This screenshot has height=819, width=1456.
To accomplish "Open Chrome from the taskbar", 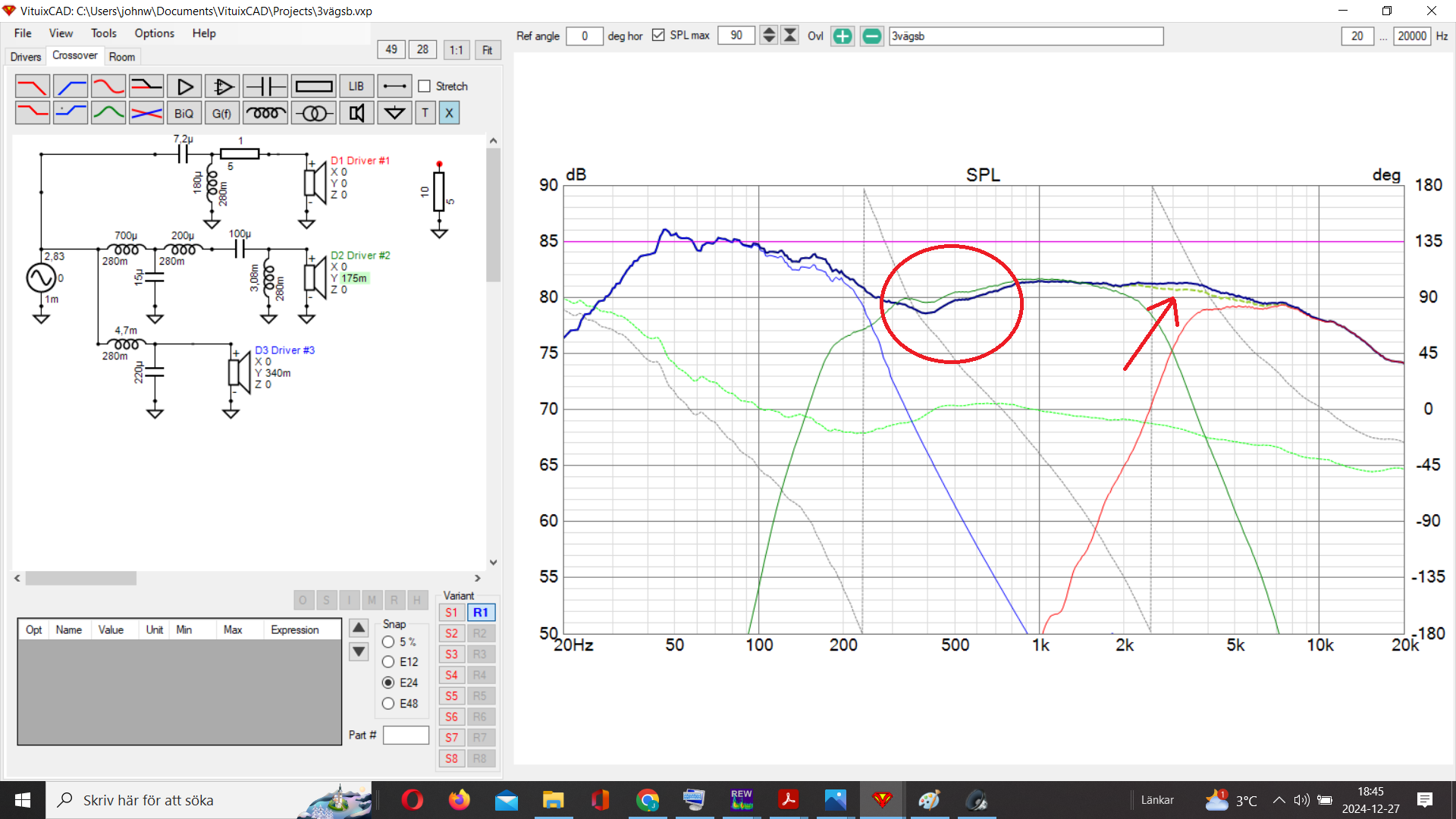I will coord(648,800).
